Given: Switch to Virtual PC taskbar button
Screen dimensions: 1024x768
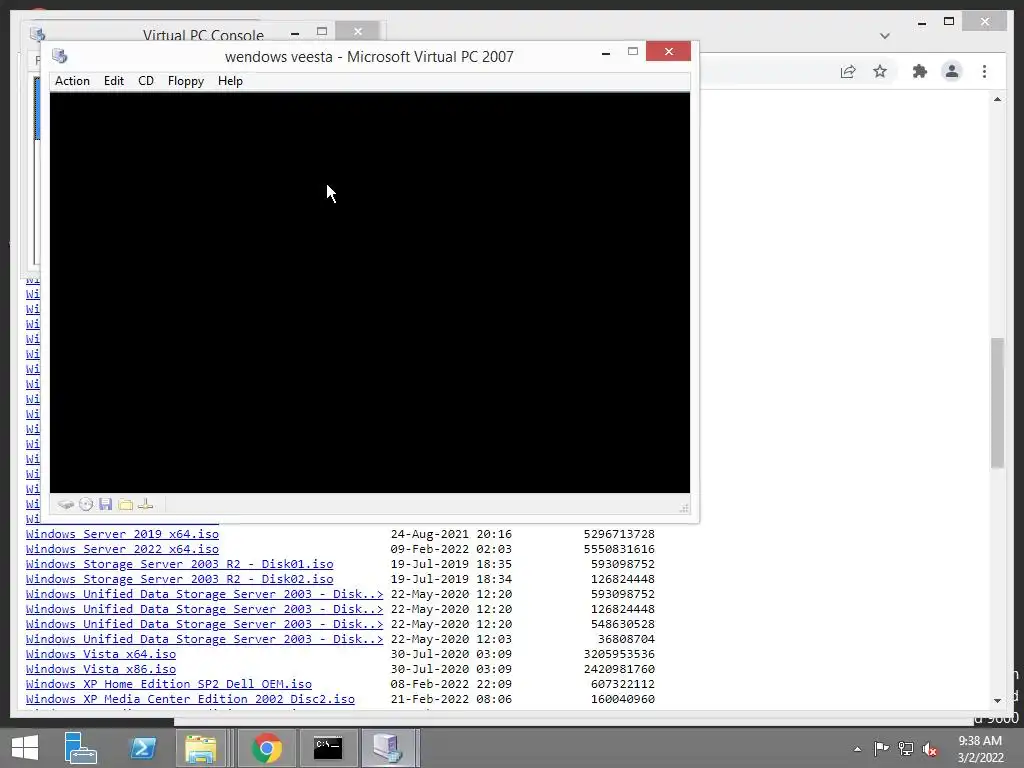Looking at the screenshot, I should coord(388,748).
